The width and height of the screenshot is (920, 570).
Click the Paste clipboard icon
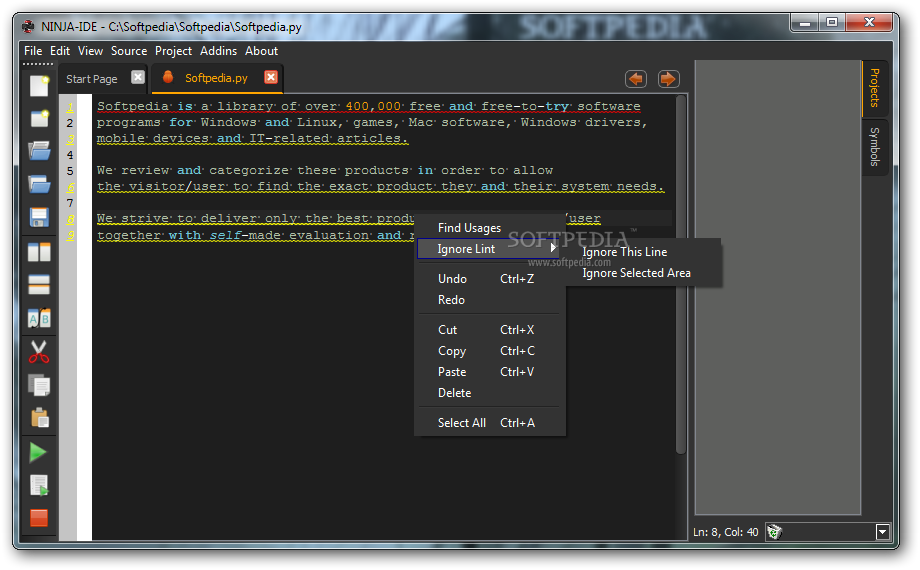point(39,418)
